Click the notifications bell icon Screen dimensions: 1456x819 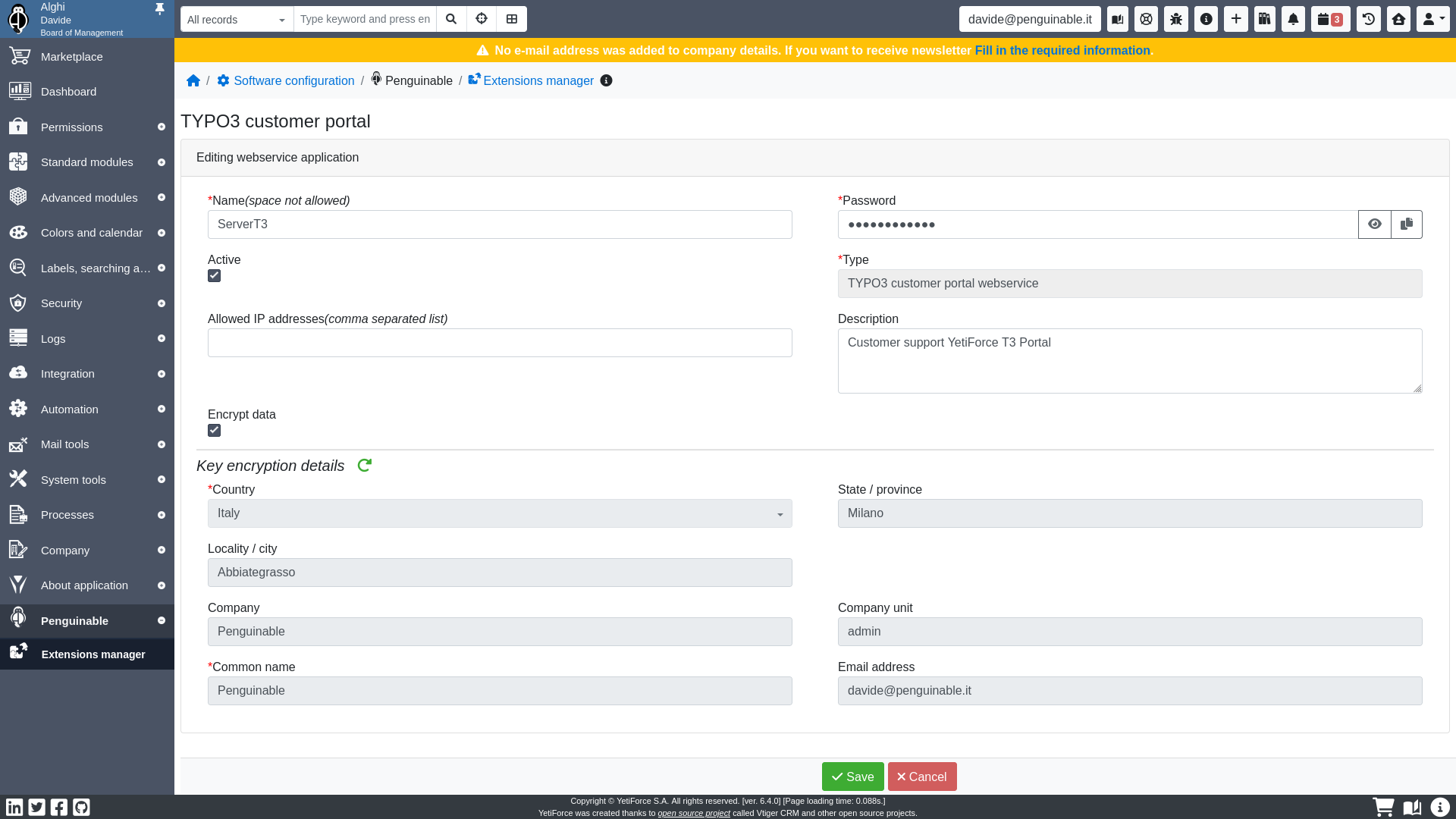point(1293,19)
